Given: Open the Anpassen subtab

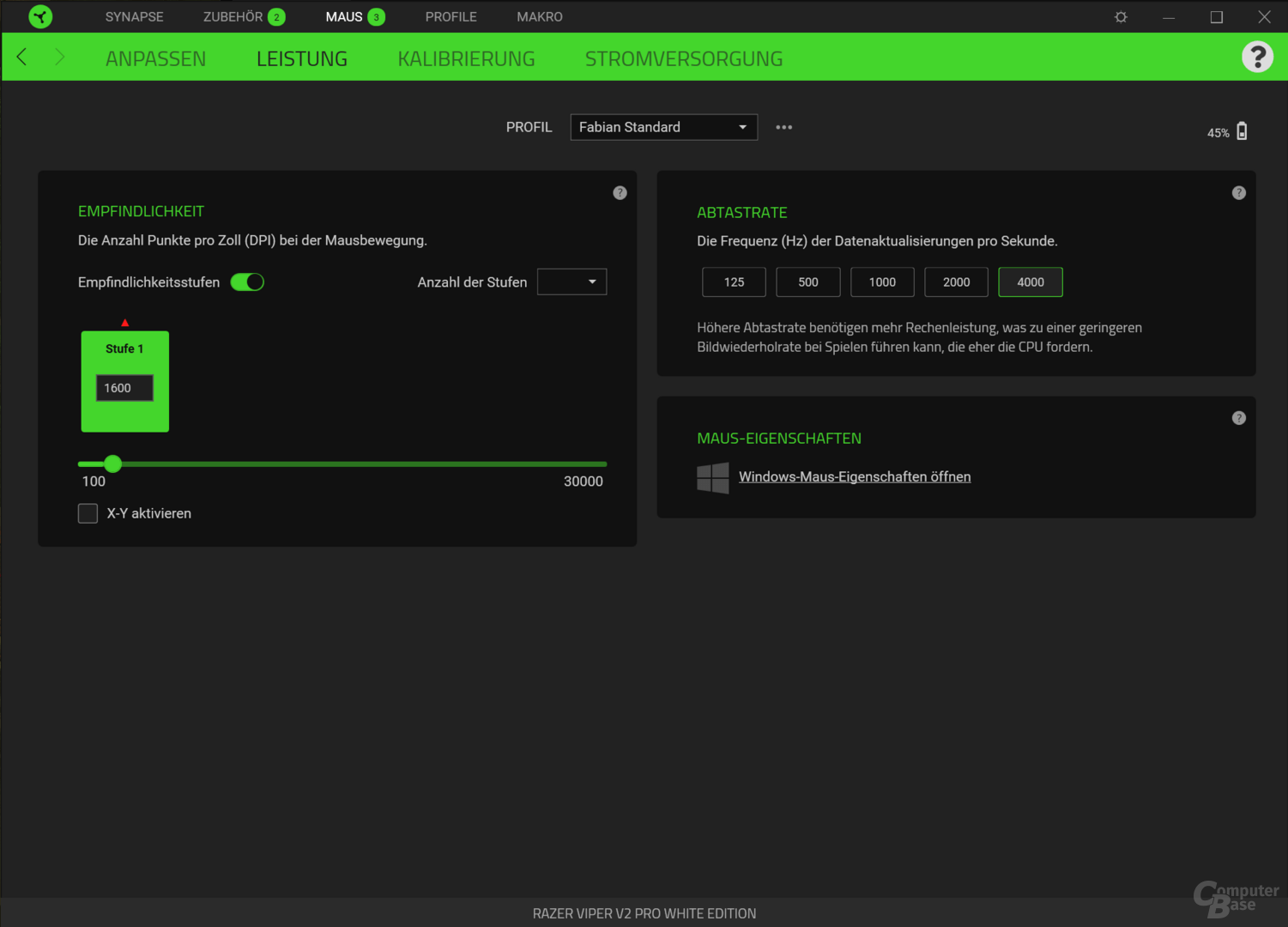Looking at the screenshot, I should (x=155, y=58).
